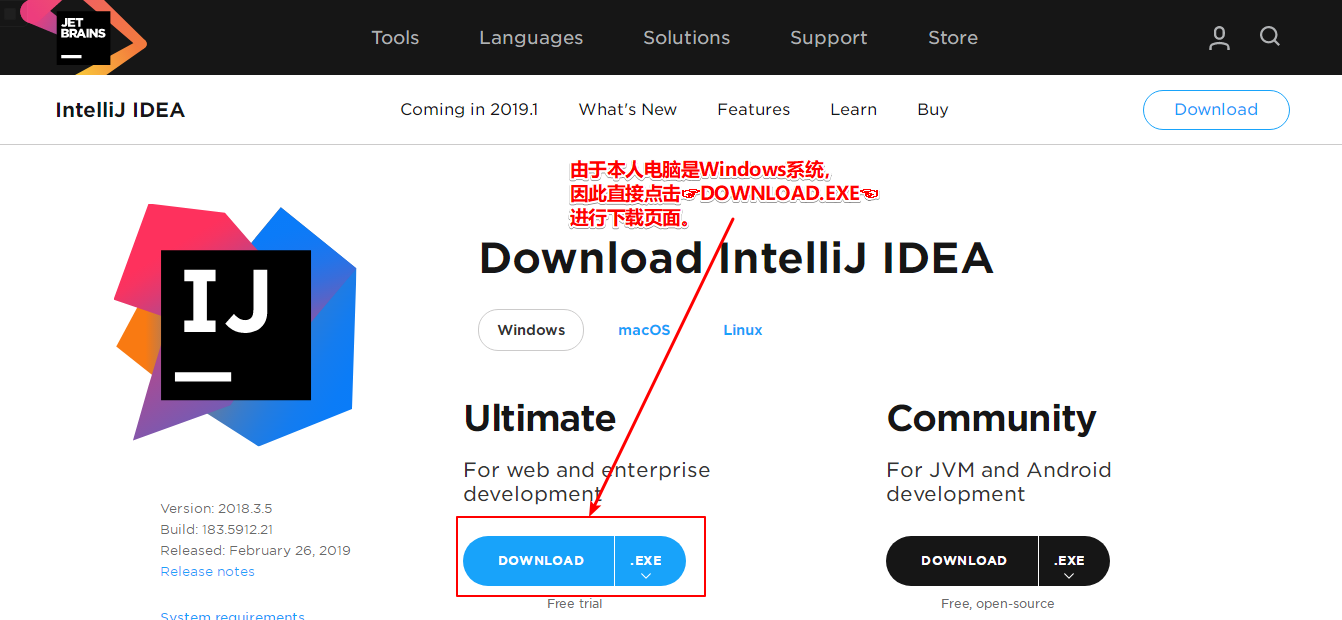
Task: Open the user account icon
Action: tap(1218, 37)
